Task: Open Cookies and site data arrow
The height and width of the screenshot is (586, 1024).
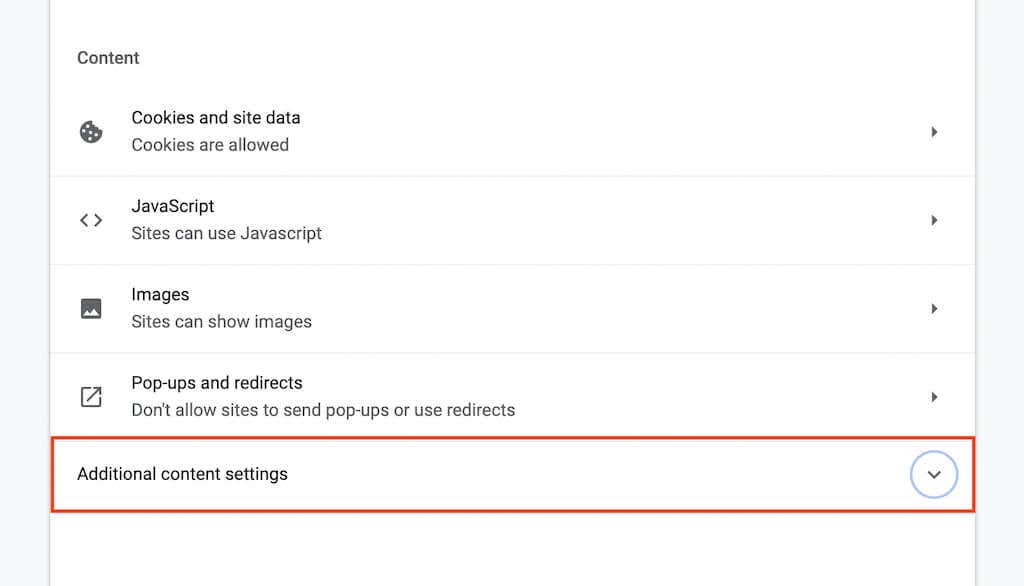Action: point(934,132)
